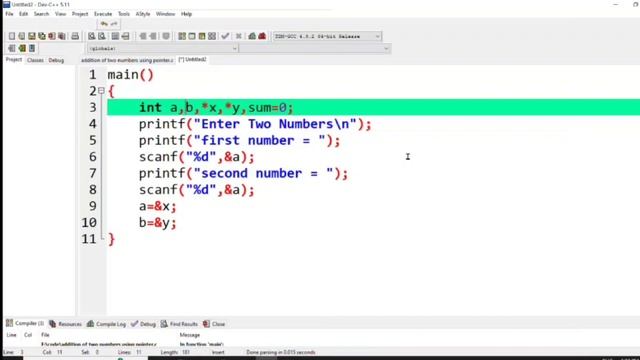Click the Redo arrow icon

click(x=114, y=24)
